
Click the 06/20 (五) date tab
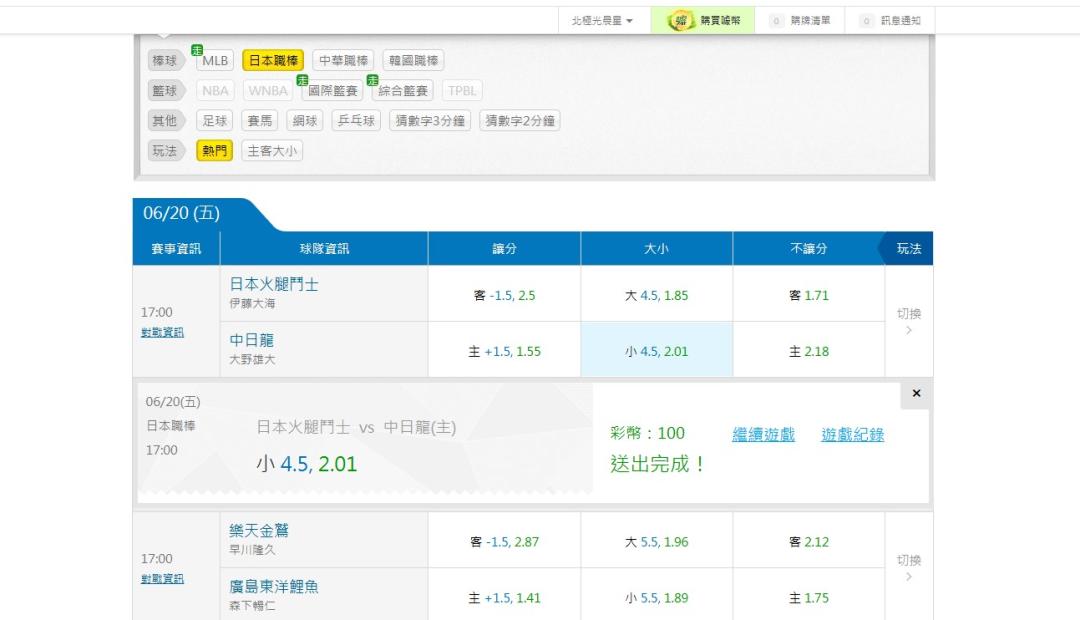pyautogui.click(x=182, y=214)
